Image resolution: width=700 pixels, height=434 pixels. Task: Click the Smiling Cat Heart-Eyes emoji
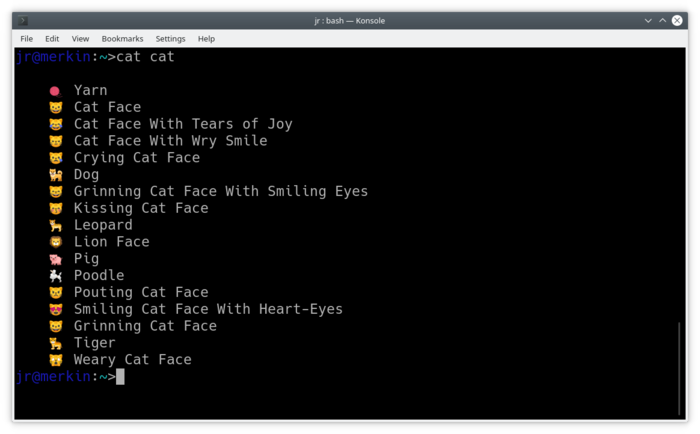pyautogui.click(x=55, y=310)
